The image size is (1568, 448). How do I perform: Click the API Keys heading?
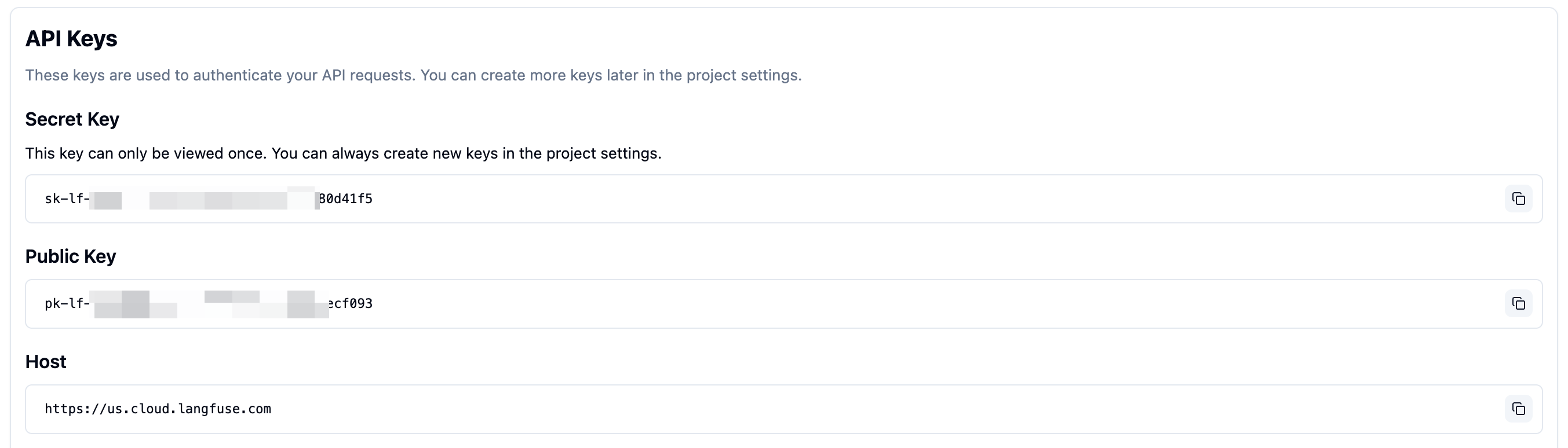tap(71, 39)
